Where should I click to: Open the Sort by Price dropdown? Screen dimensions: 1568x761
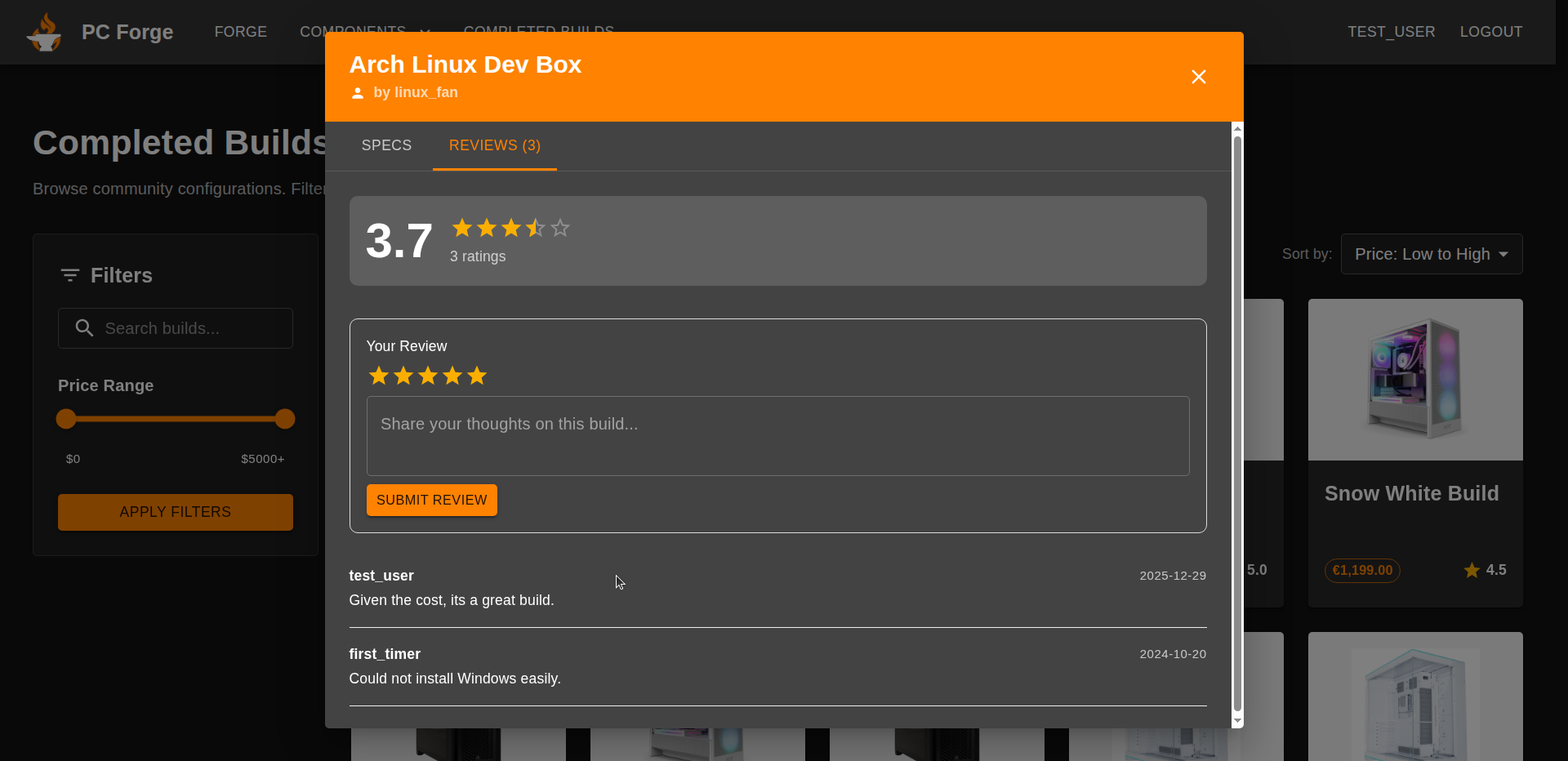[1431, 255]
